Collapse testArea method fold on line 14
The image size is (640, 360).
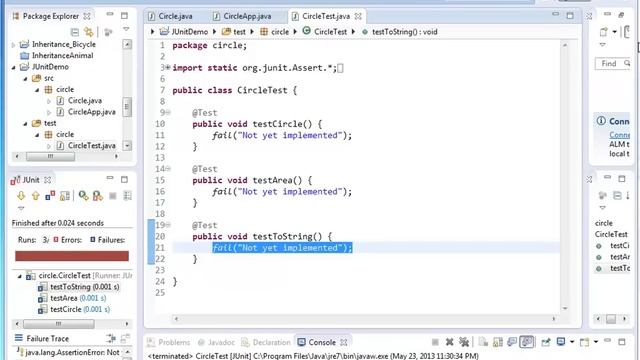(168, 169)
